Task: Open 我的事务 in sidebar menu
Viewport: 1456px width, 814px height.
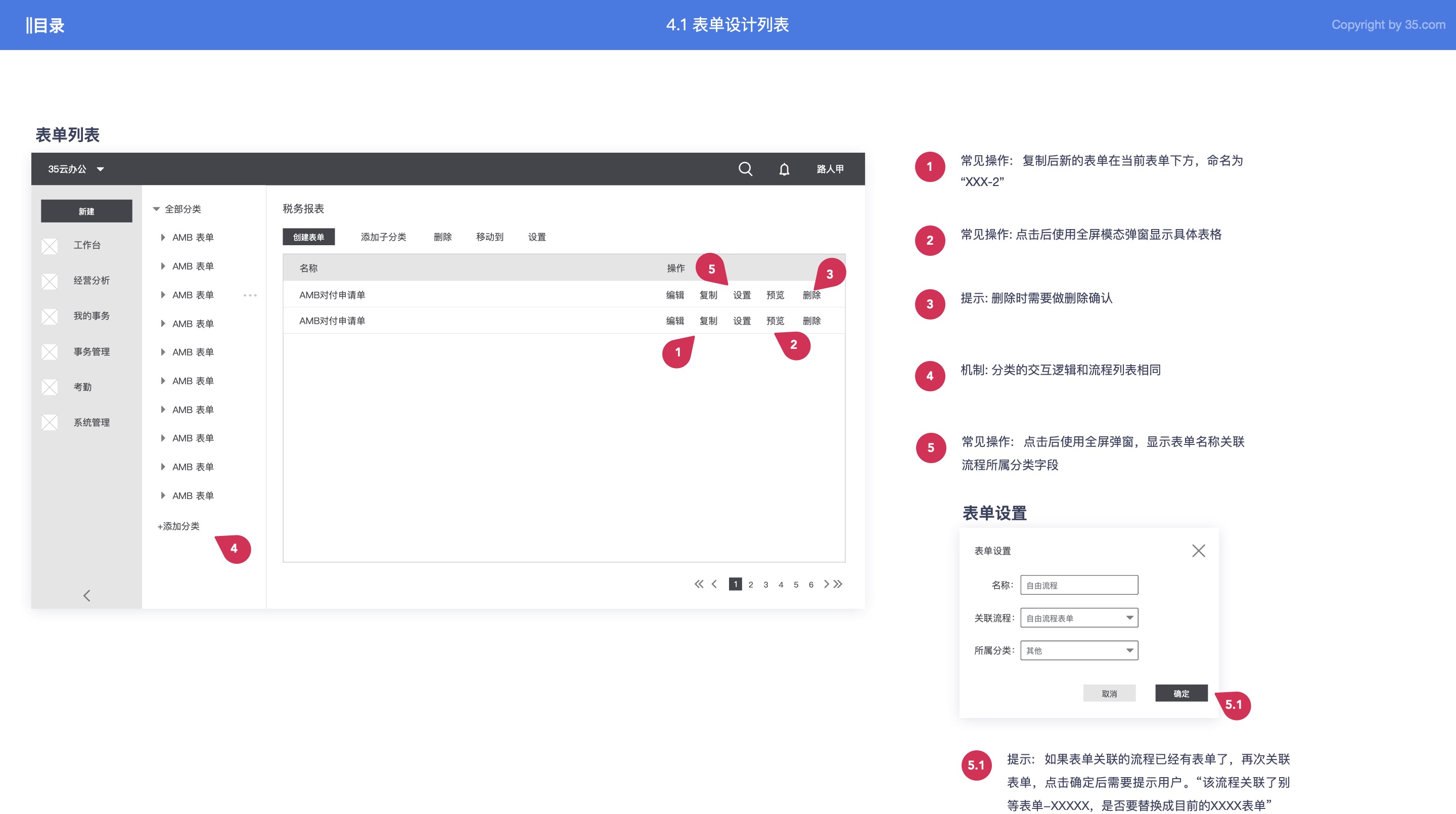Action: tap(92, 316)
